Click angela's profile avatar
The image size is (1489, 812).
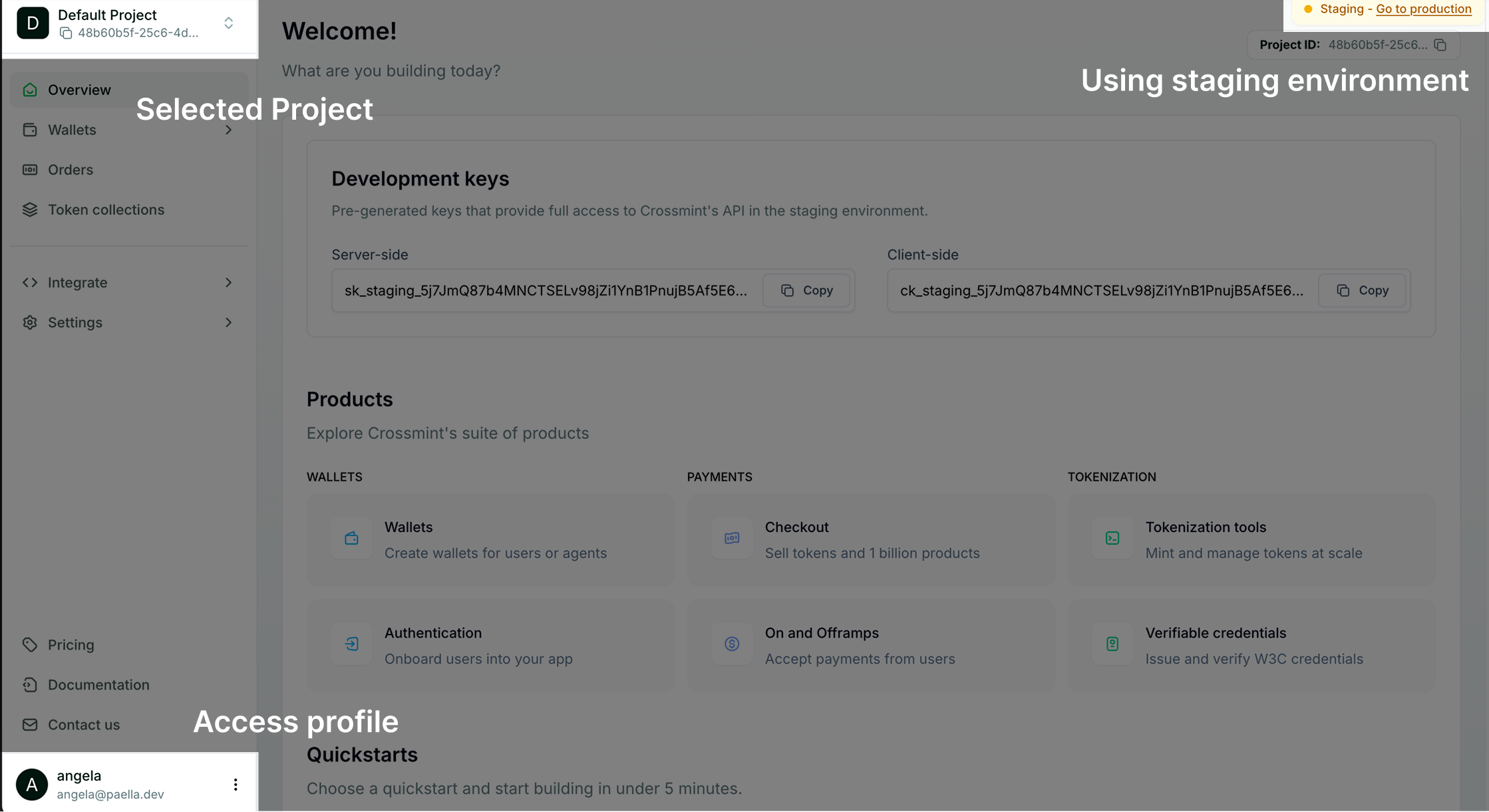(x=32, y=785)
